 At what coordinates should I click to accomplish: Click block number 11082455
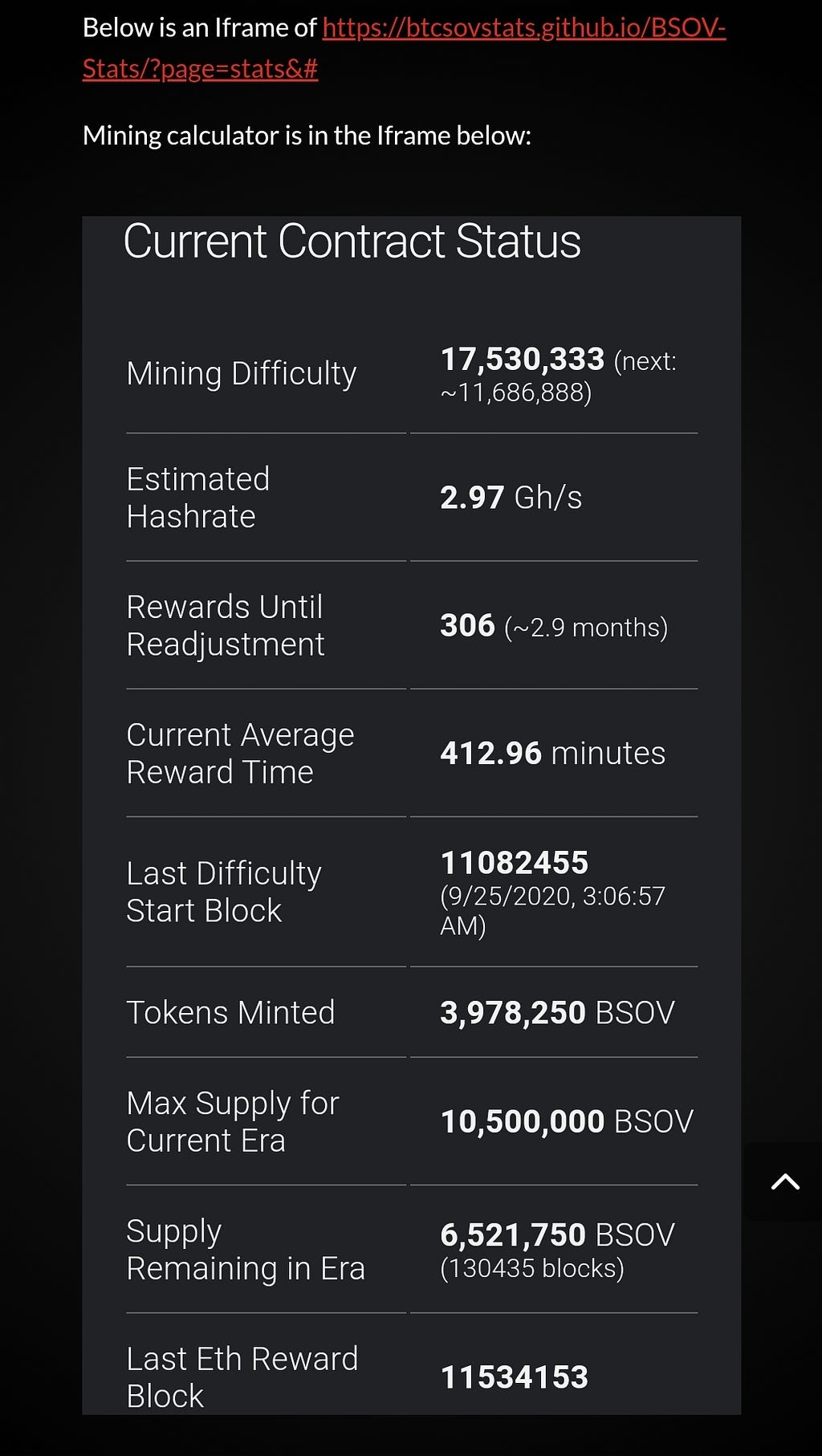(515, 863)
